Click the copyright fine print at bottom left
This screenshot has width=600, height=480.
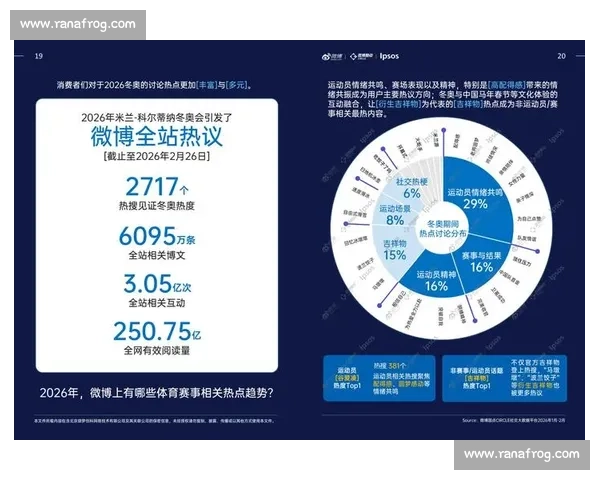tap(154, 421)
